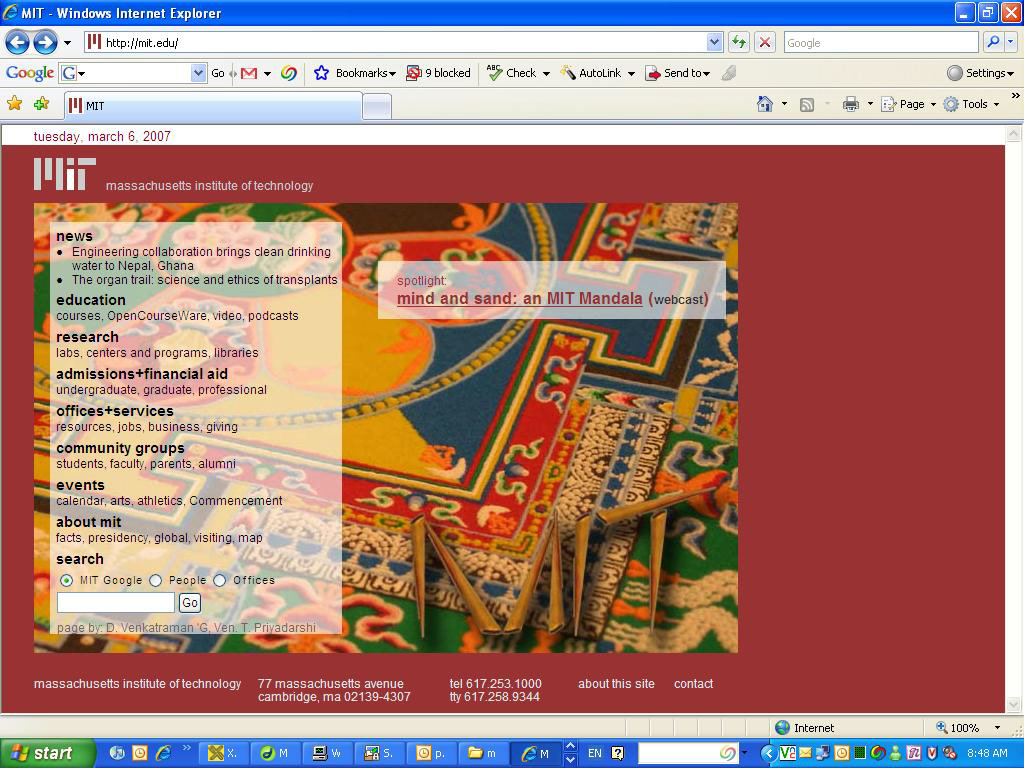This screenshot has height=768, width=1024.
Task: Open the about this site footer link
Action: point(616,684)
